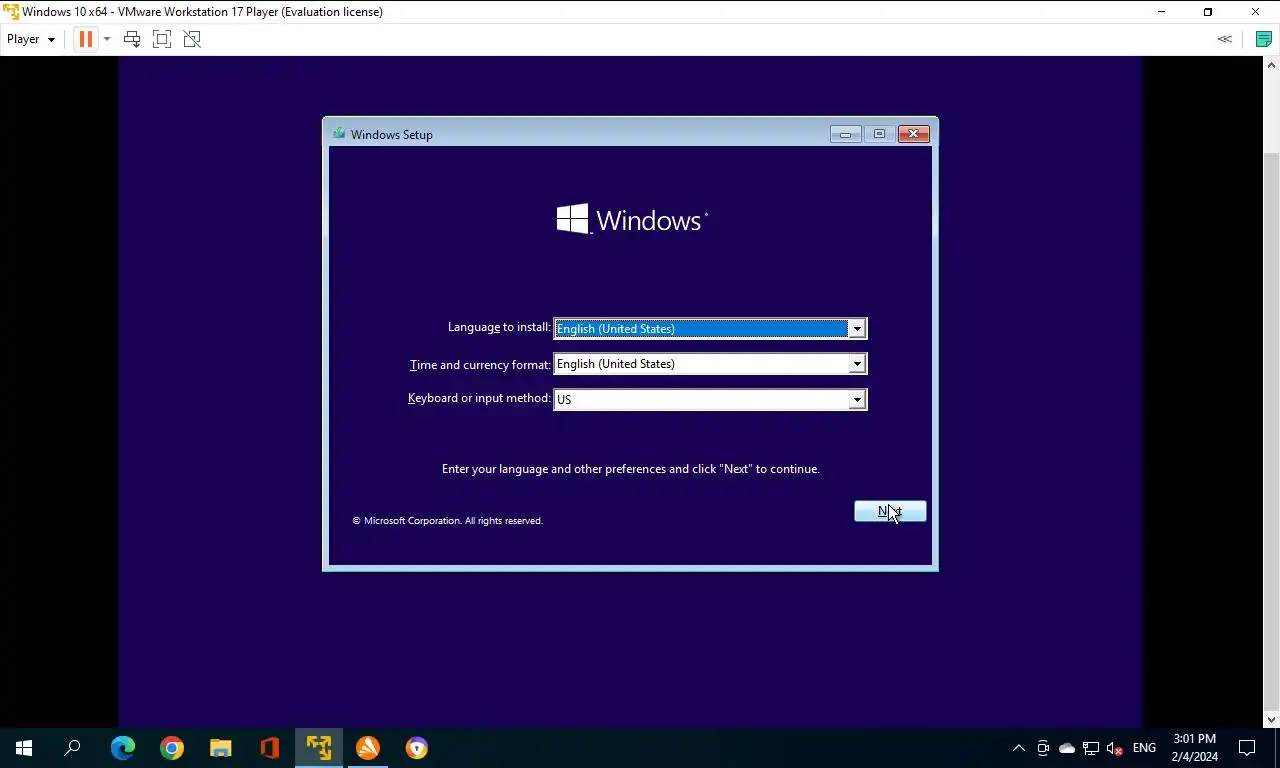
Task: Expand Time and currency format dropdown
Action: point(857,364)
